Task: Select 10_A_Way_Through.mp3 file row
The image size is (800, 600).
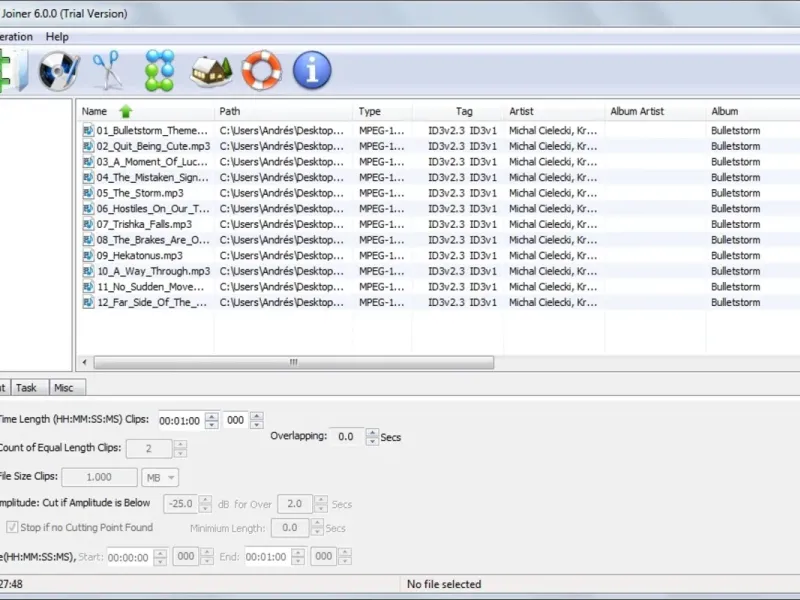Action: (440, 271)
